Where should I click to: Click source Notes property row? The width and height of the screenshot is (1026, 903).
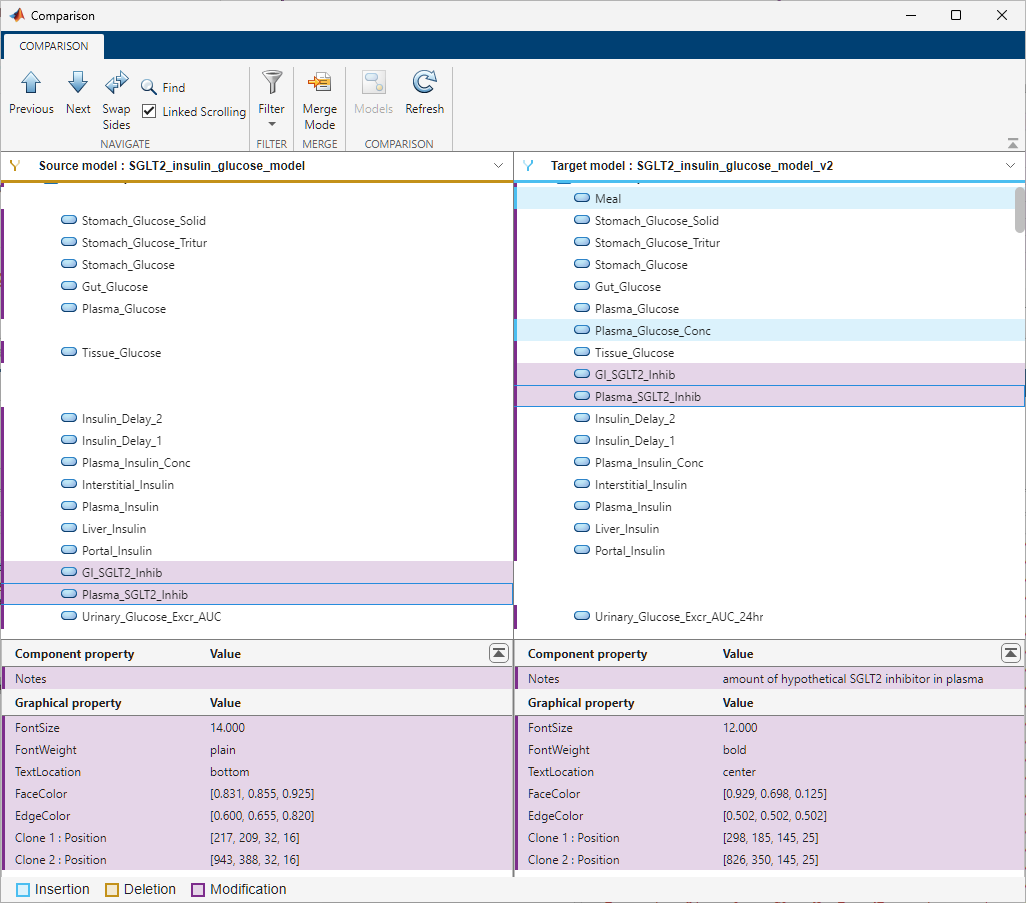[x=258, y=679]
